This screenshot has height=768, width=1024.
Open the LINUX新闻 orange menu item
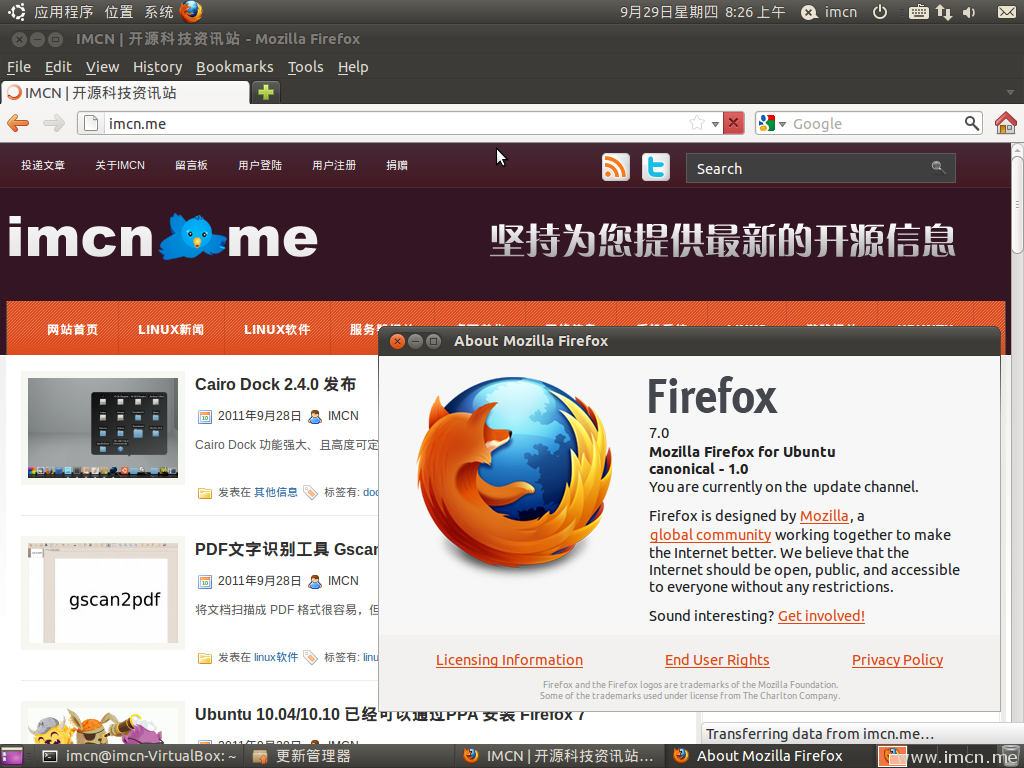click(171, 329)
